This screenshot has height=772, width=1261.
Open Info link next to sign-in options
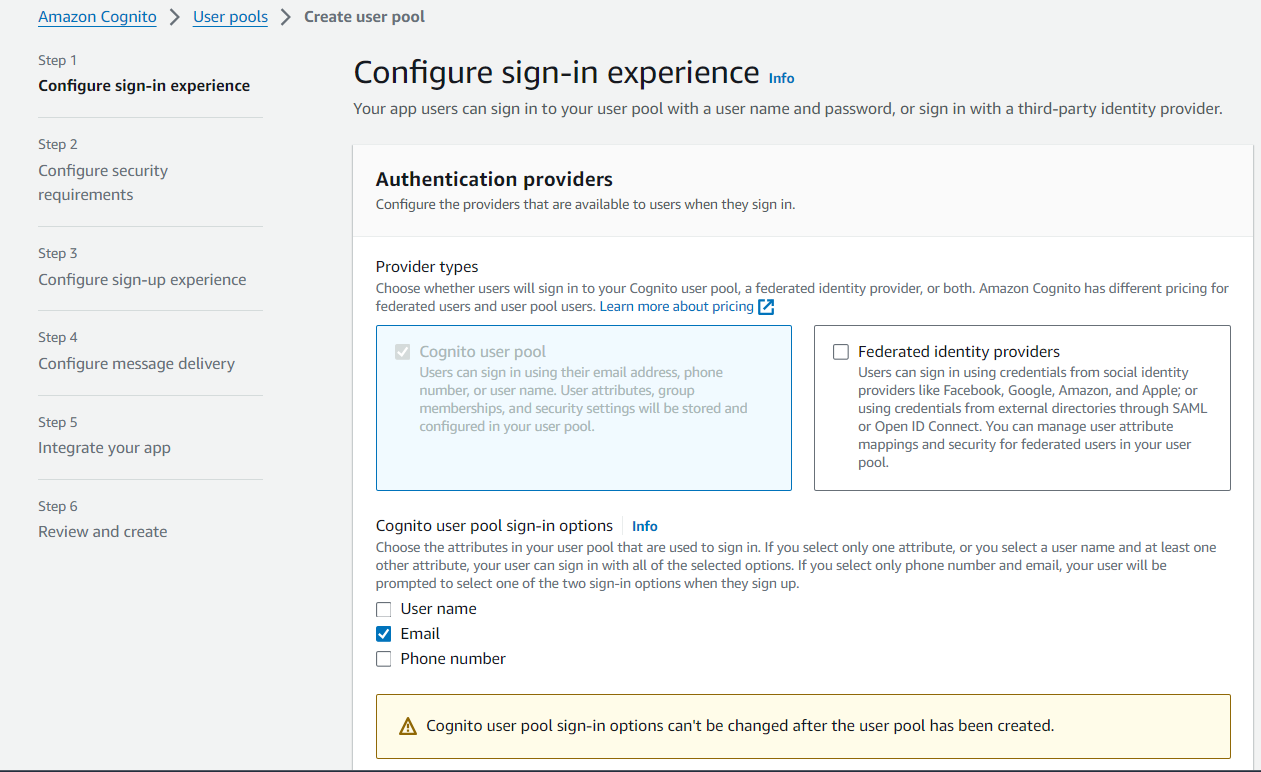[645, 526]
